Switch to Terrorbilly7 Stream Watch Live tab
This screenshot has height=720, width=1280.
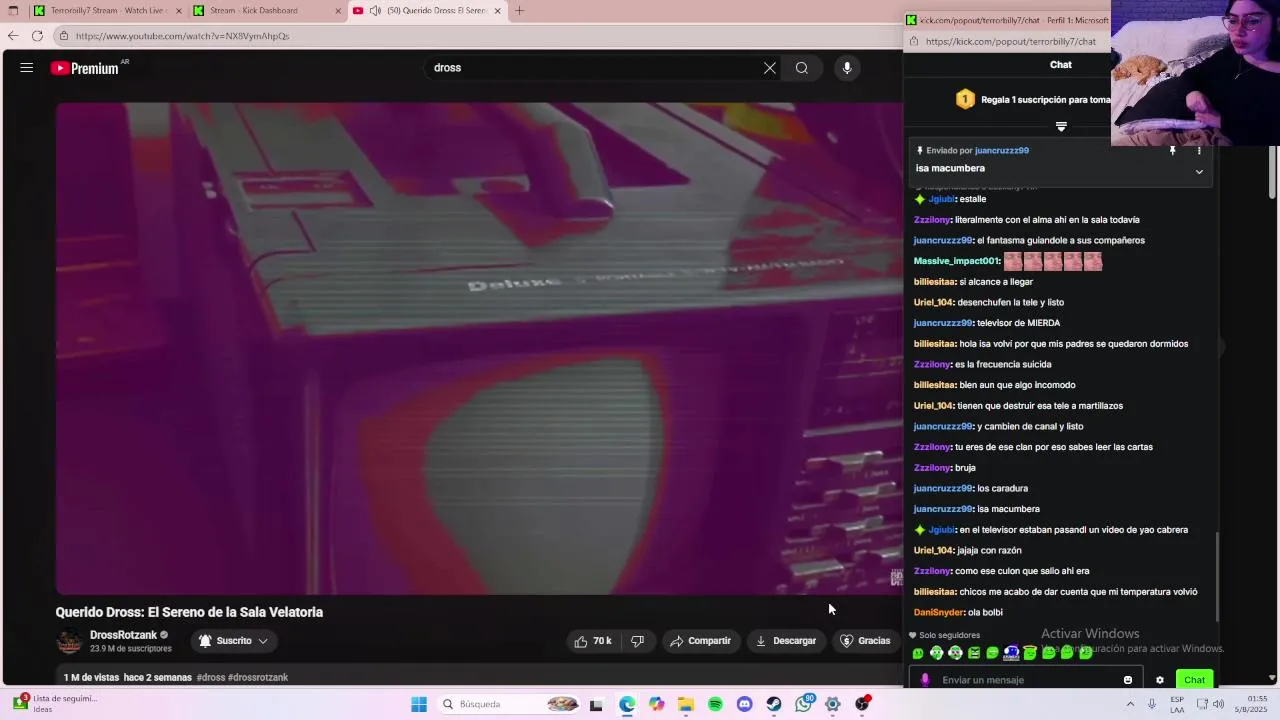(108, 10)
